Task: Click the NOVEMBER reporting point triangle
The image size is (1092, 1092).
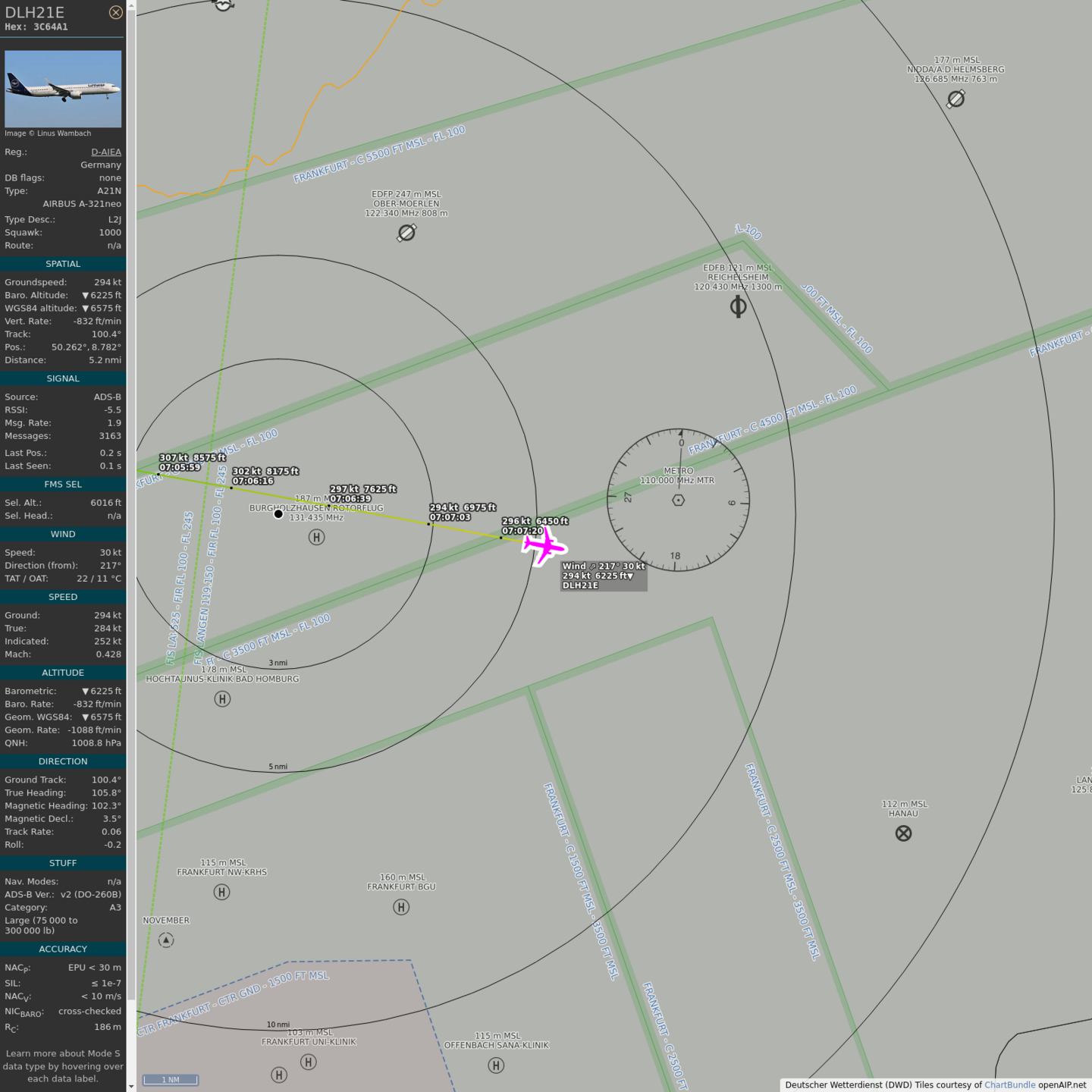Action: (x=166, y=940)
